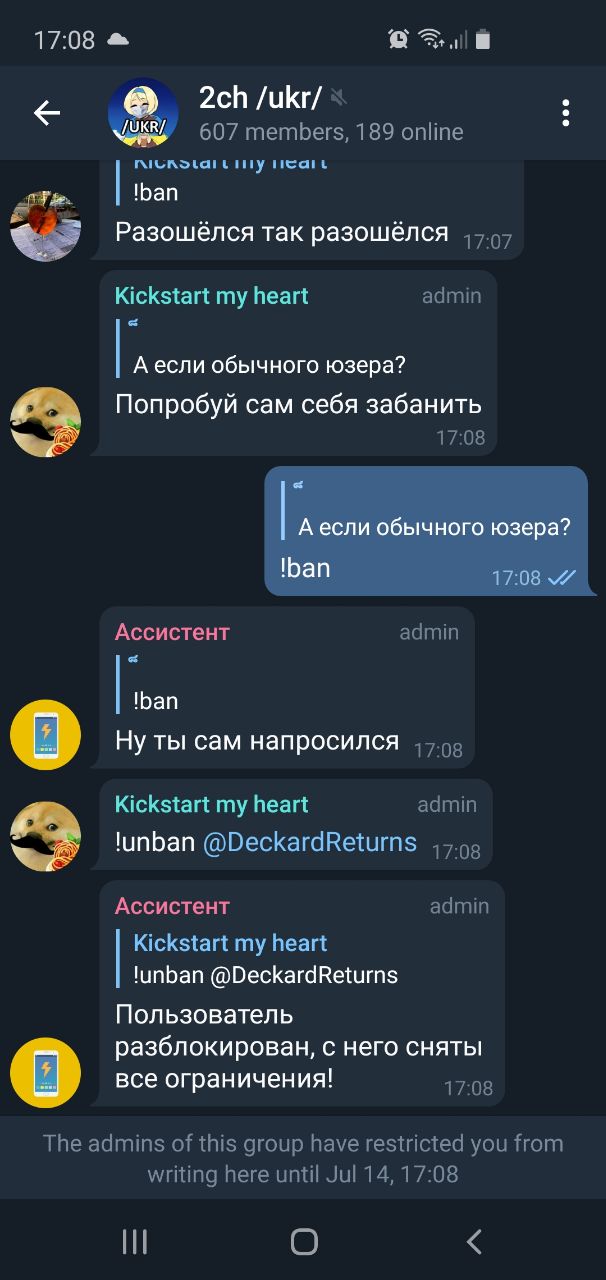Tap the double-check read status on your !ban message

click(562, 578)
